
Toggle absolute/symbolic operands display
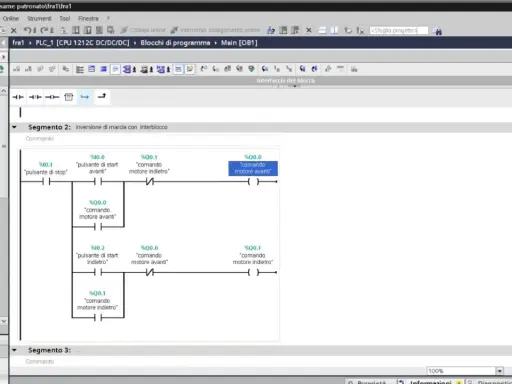[127, 69]
